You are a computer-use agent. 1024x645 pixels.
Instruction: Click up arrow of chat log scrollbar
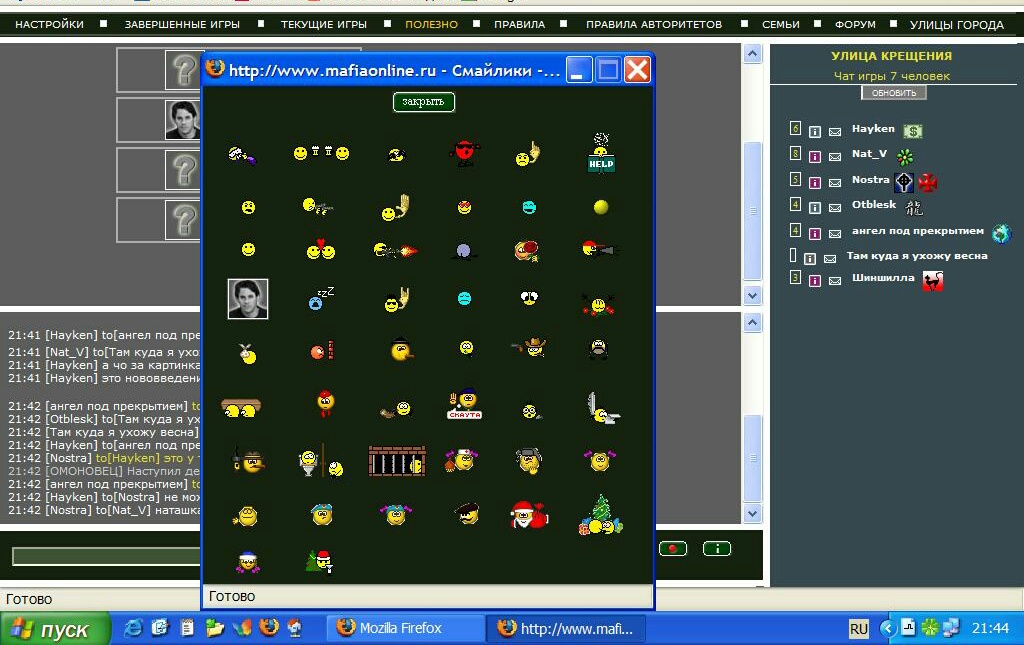[x=752, y=322]
